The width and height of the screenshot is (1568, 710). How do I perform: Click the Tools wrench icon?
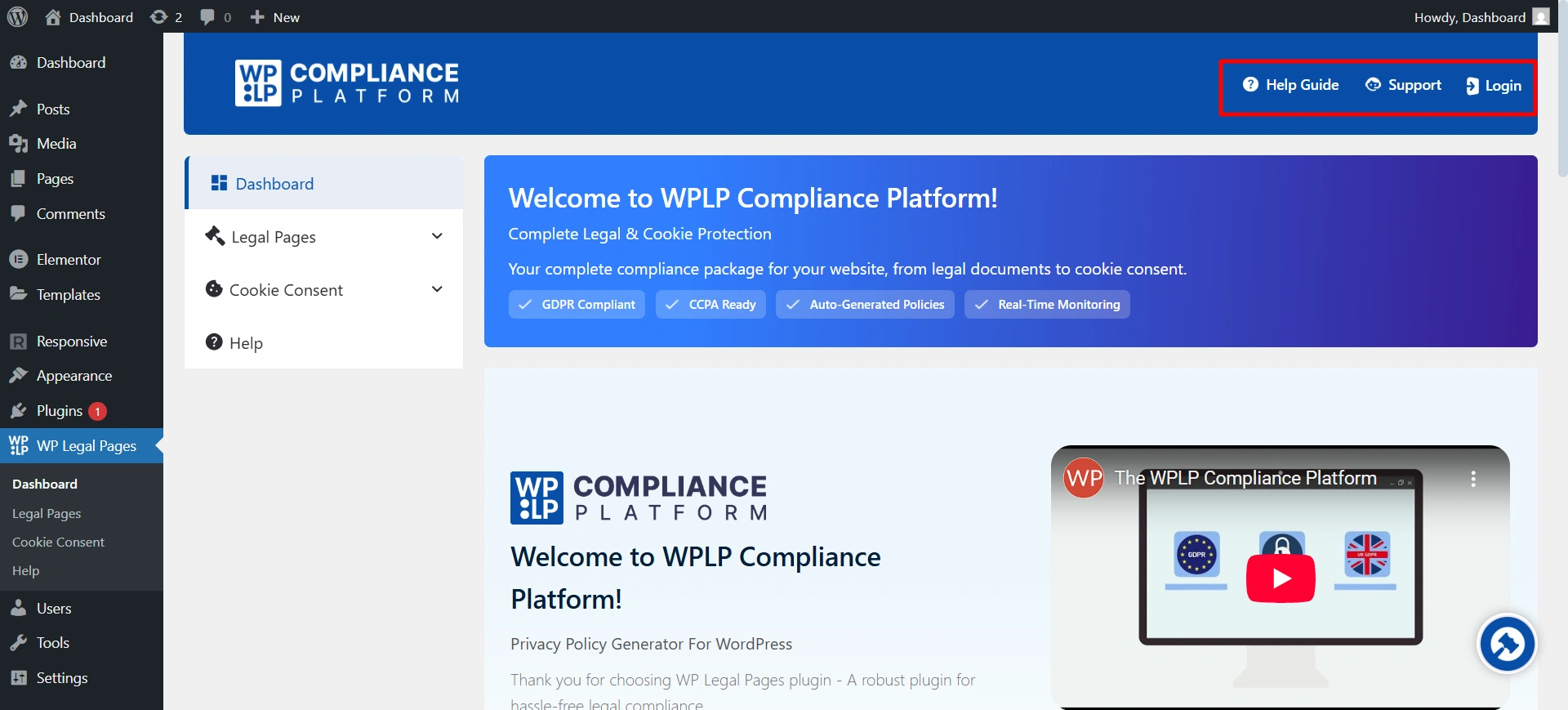[x=18, y=643]
